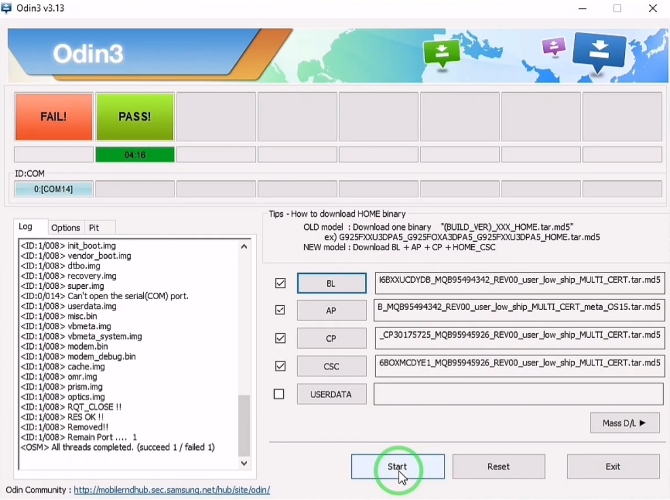The width and height of the screenshot is (670, 500).
Task: Click the AP file button
Action: tap(332, 311)
